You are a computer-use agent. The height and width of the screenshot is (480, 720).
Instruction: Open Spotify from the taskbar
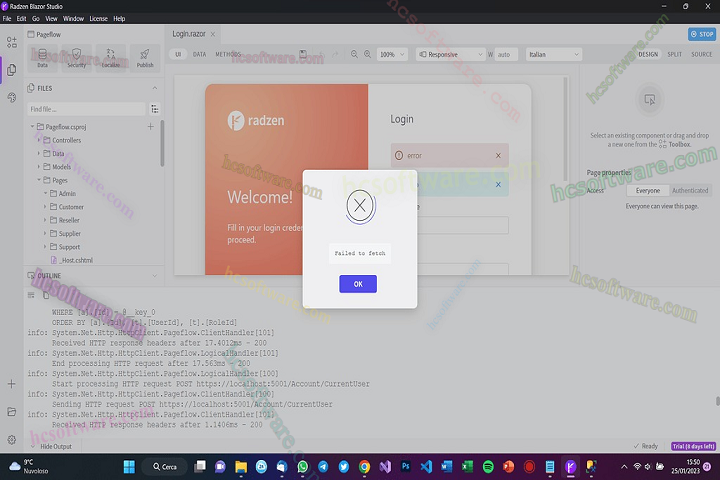pyautogui.click(x=488, y=467)
